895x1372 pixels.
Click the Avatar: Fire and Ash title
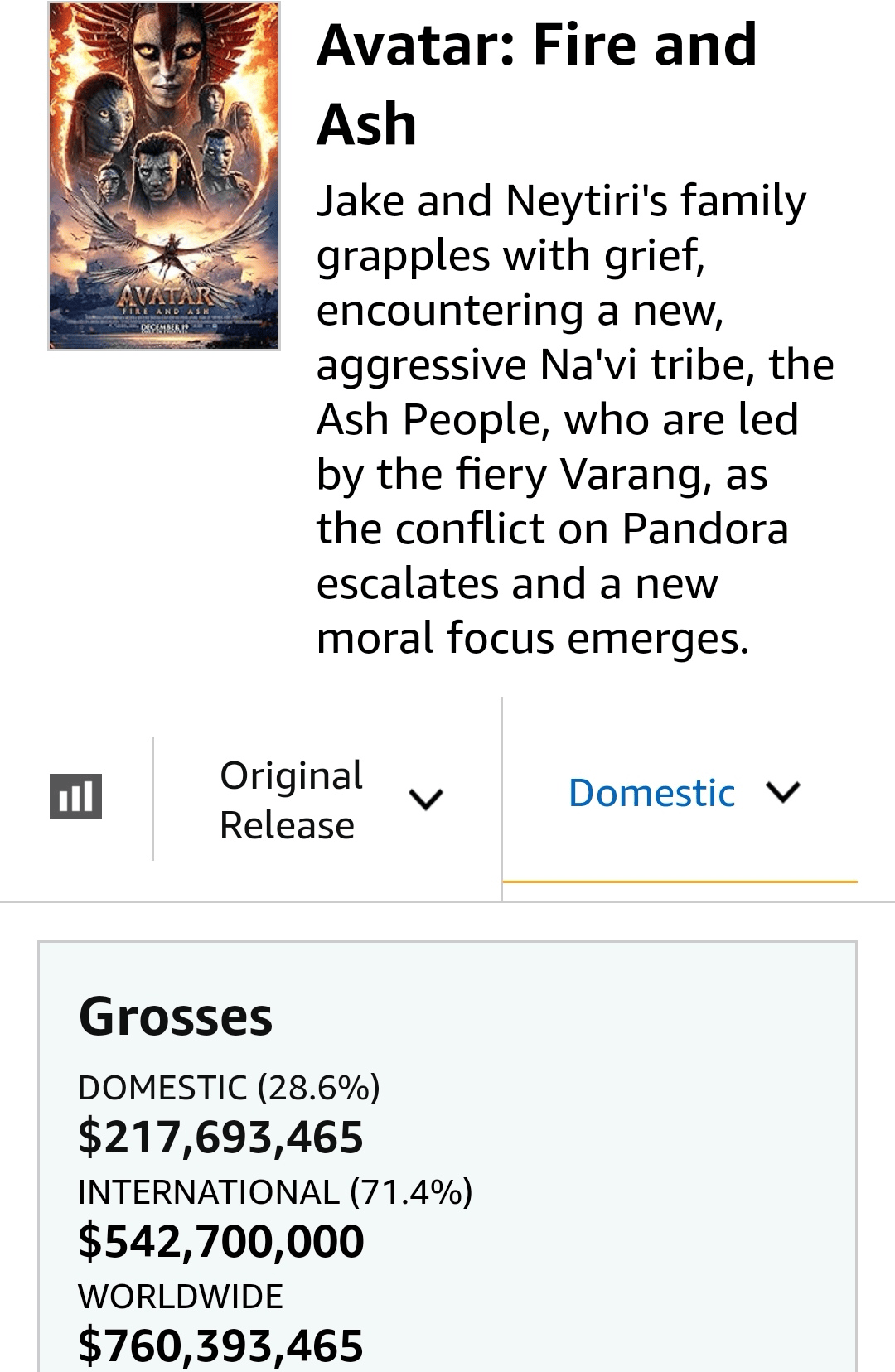coord(536,84)
